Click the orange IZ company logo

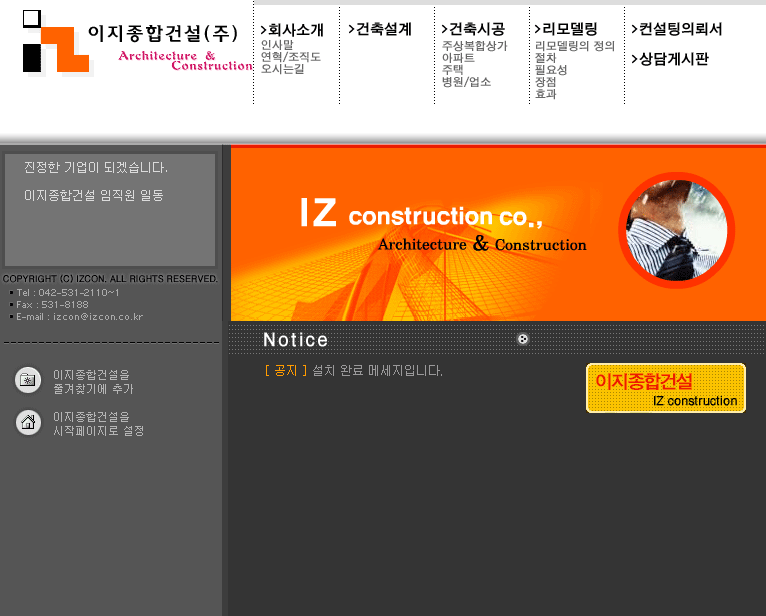pos(56,42)
